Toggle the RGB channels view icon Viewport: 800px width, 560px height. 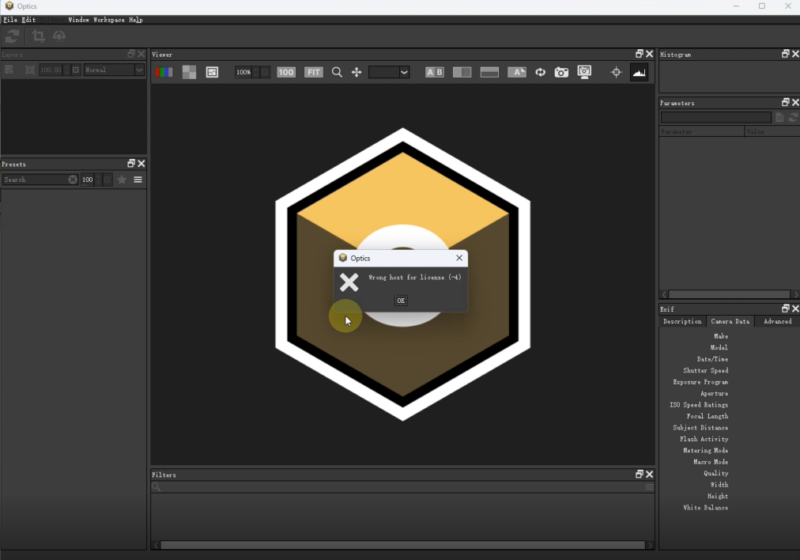pyautogui.click(x=163, y=72)
